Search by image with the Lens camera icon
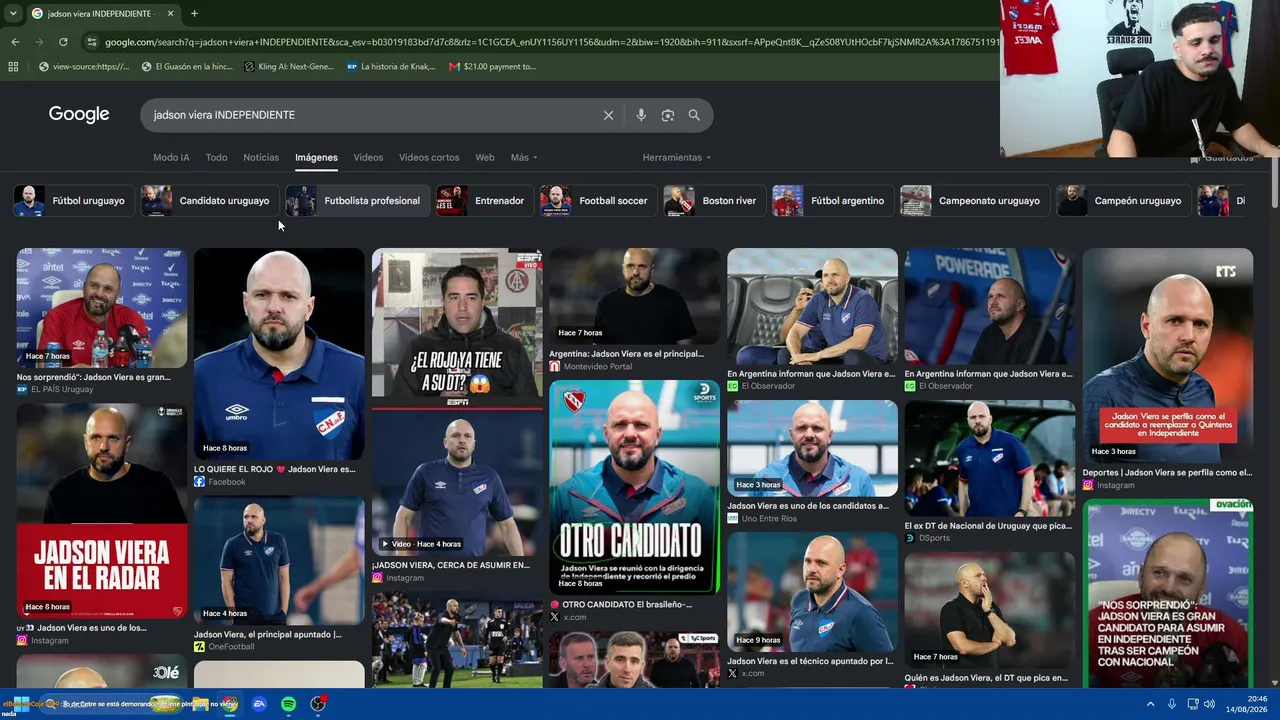Viewport: 1280px width, 720px height. tap(668, 115)
